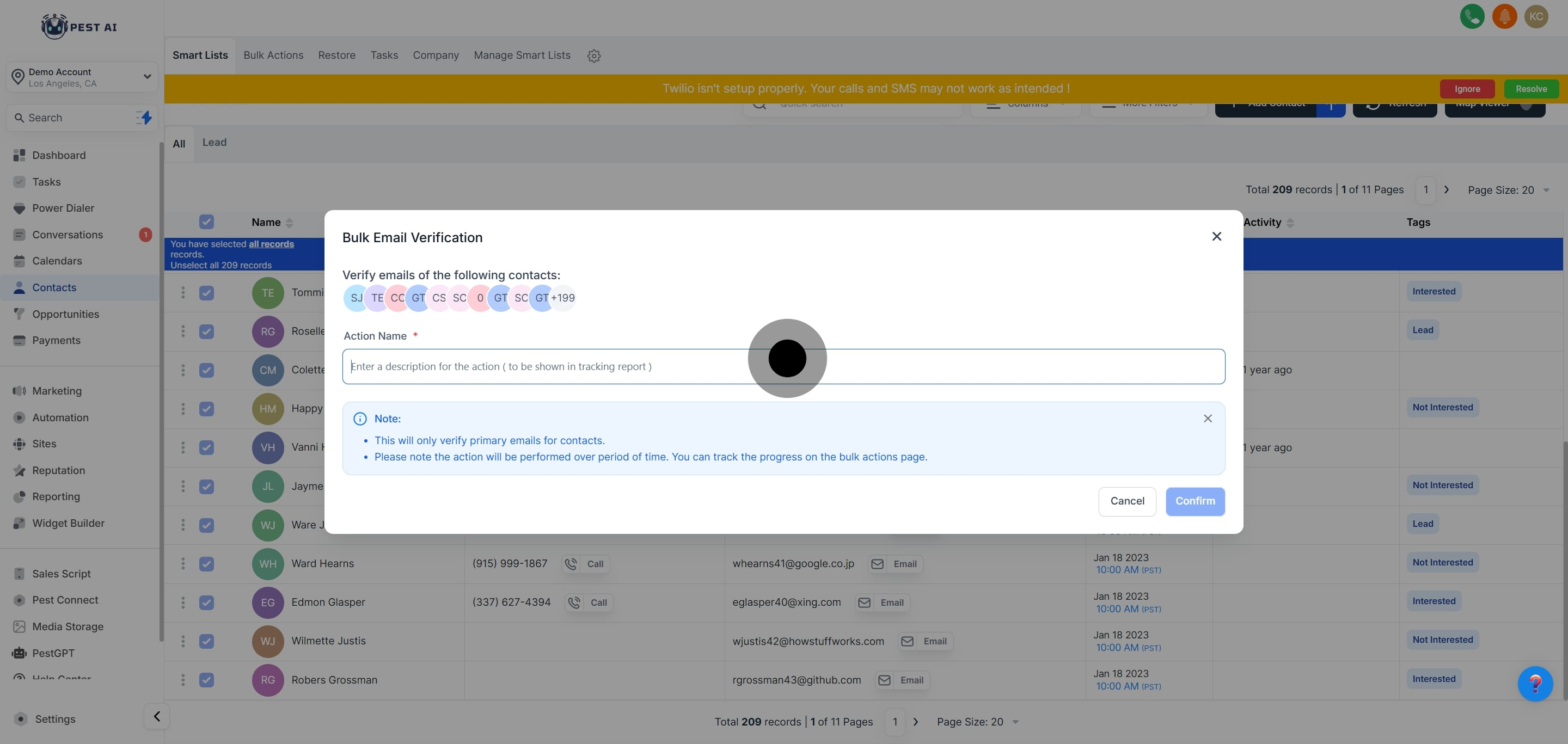Click the green phone dialer icon

point(1472,16)
